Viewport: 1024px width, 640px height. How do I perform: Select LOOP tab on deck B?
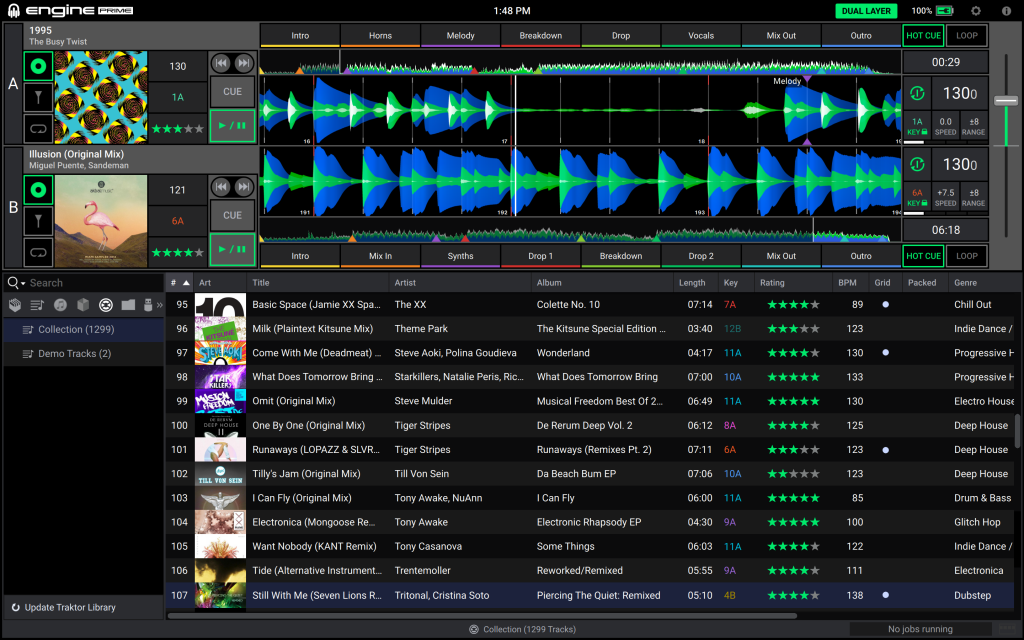967,256
